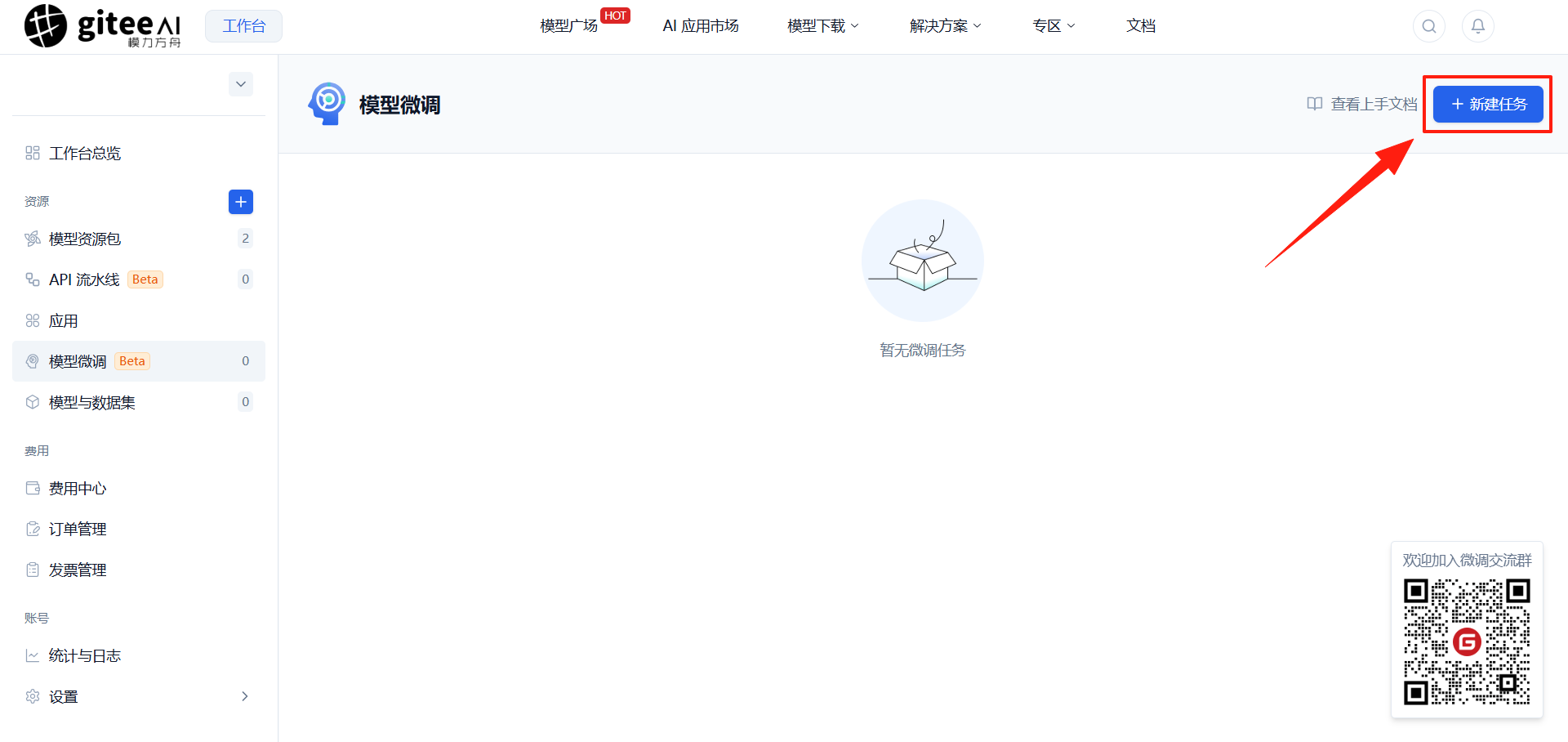Open 发票管理 in sidebar
This screenshot has height=742, width=1568.
coord(139,570)
